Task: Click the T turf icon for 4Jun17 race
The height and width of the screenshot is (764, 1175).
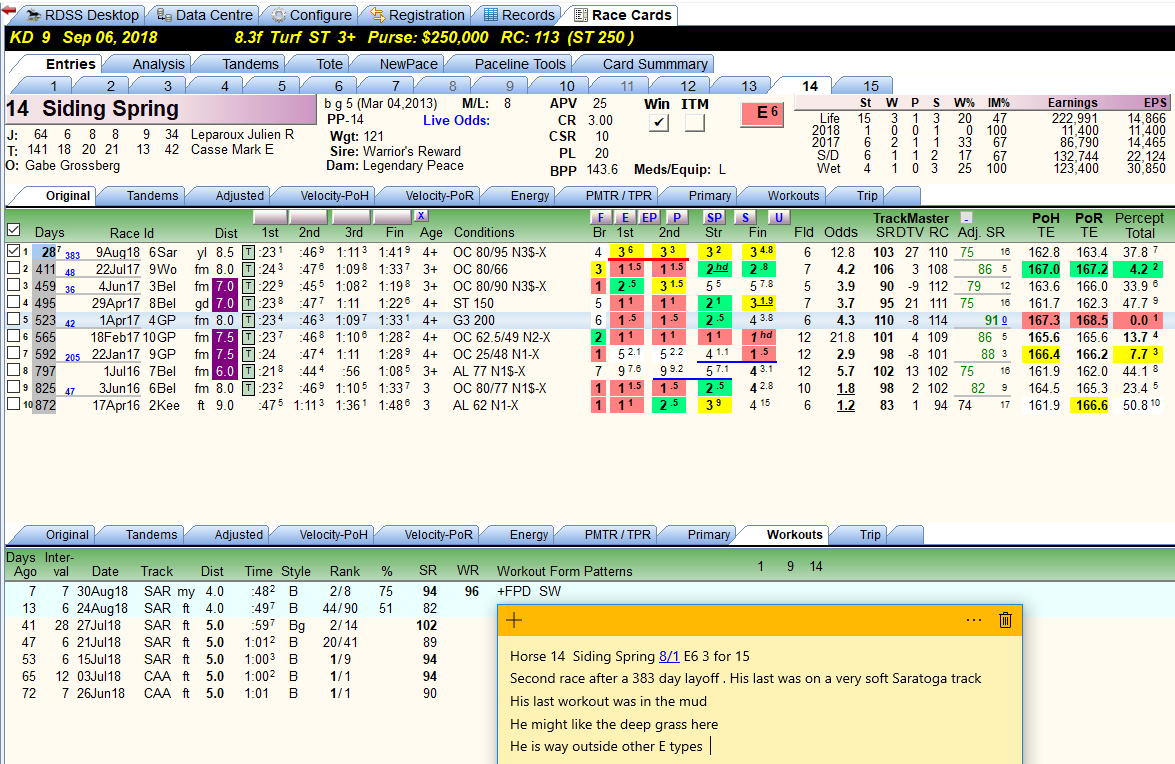Action: [x=248, y=287]
